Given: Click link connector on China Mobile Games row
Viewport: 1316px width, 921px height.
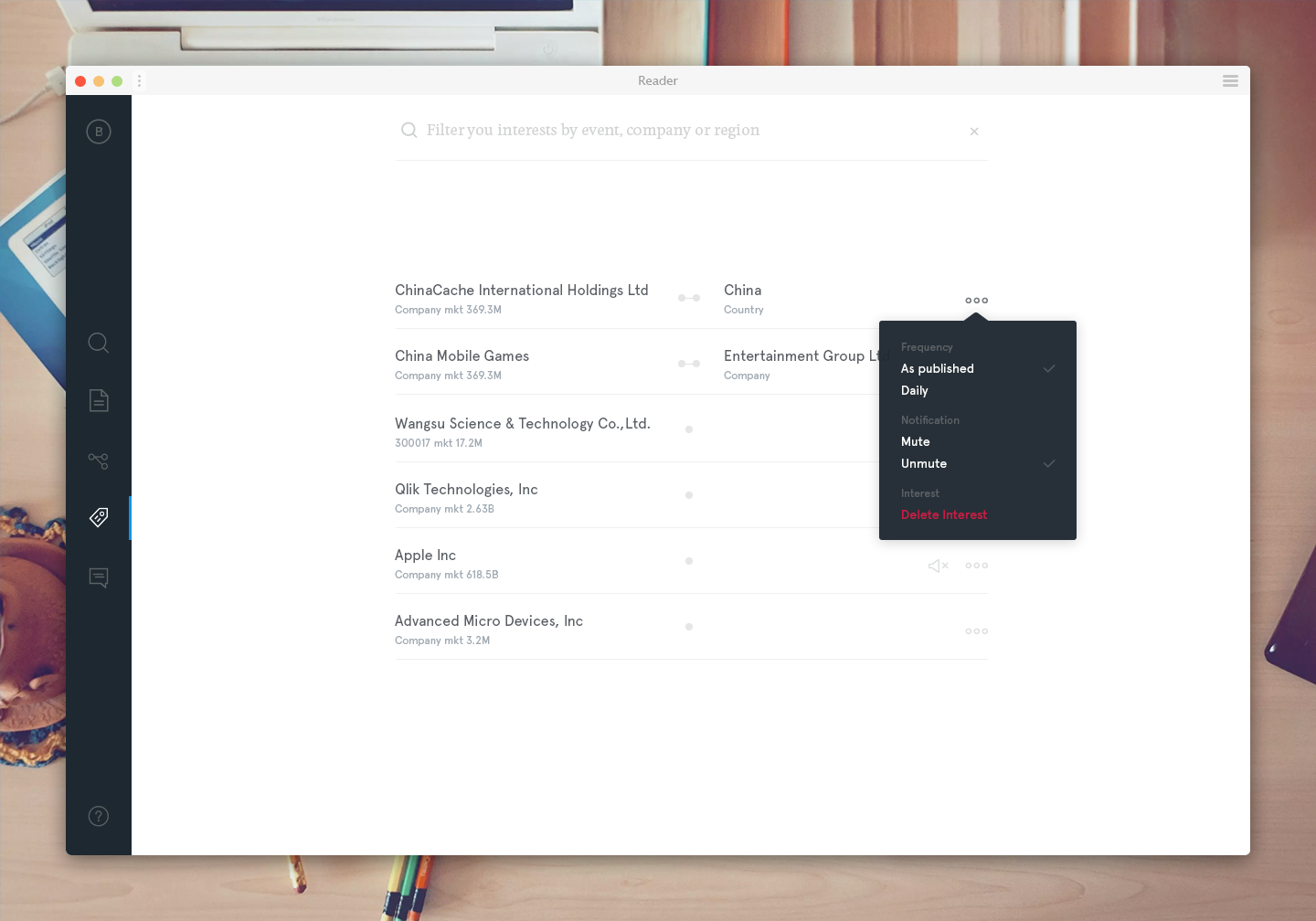Looking at the screenshot, I should click(x=689, y=364).
